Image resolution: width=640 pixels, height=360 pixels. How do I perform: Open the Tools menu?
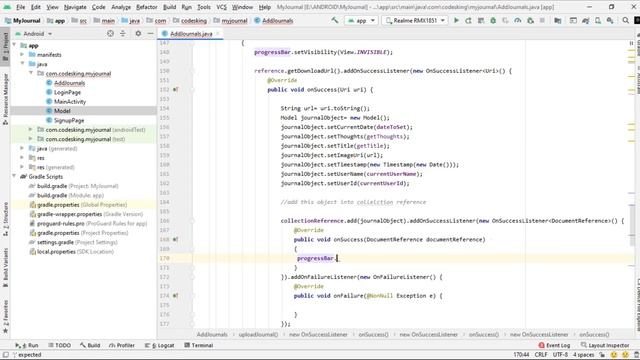click(204, 7)
